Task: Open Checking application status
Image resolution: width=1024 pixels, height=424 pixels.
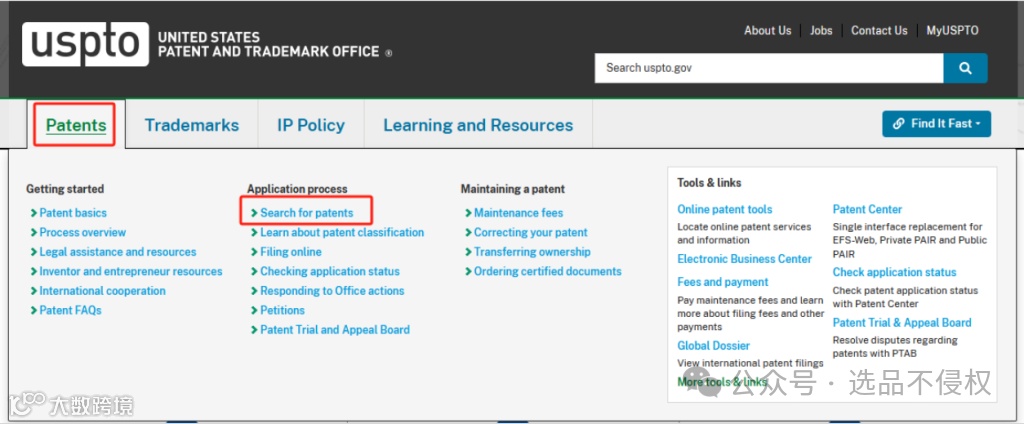Action: tap(330, 271)
